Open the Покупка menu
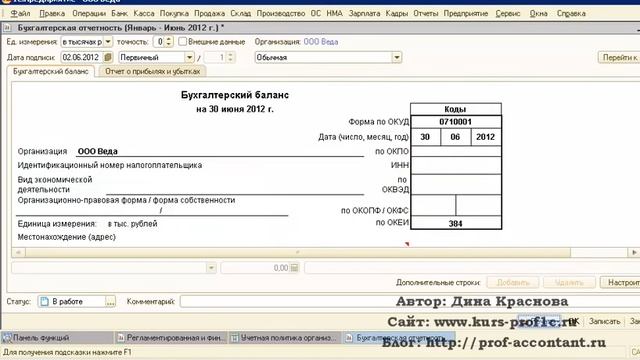Image resolution: width=640 pixels, height=360 pixels. [174, 13]
